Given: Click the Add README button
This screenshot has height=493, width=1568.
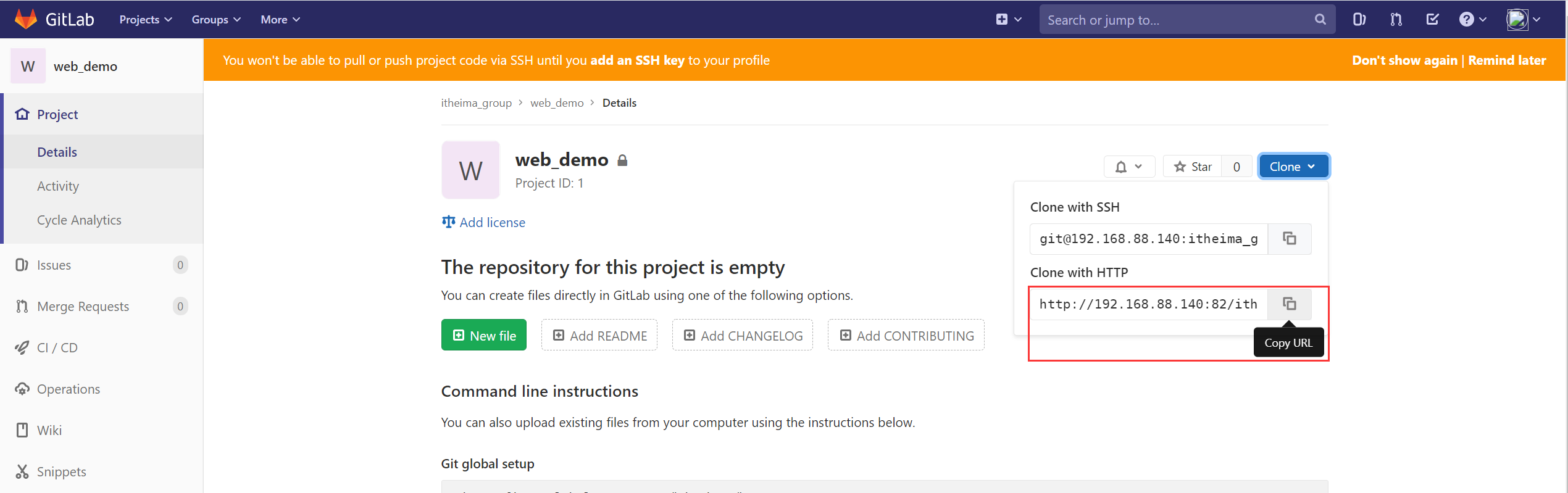Looking at the screenshot, I should tap(599, 335).
